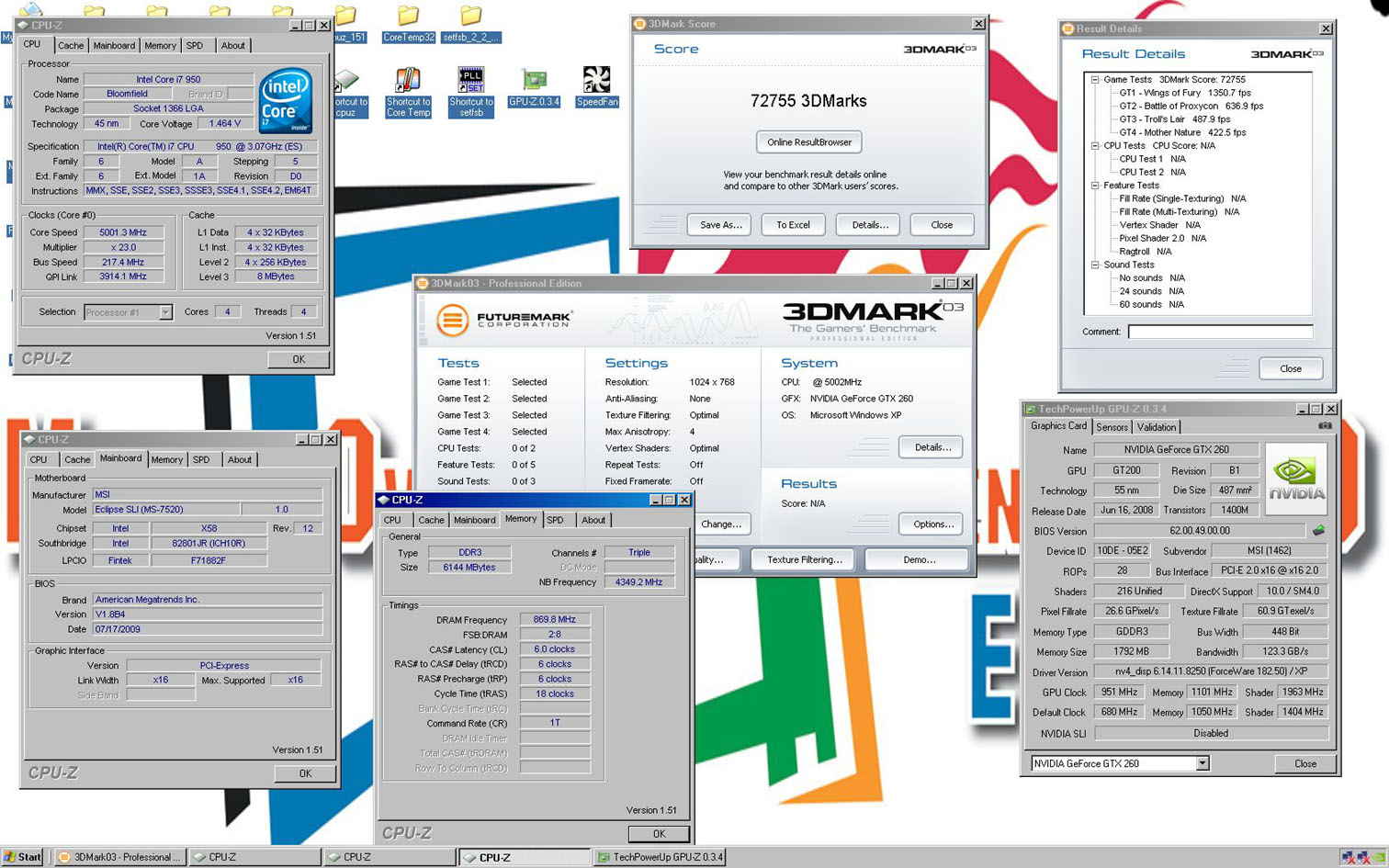The height and width of the screenshot is (868, 1389).
Task: Click GPU-Z's camera screenshot icon
Action: [1325, 426]
